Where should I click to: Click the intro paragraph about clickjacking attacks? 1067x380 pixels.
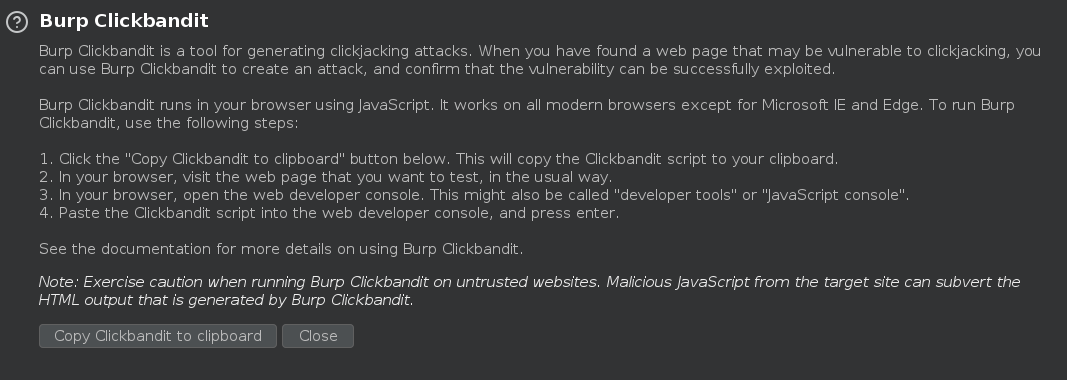pos(540,60)
